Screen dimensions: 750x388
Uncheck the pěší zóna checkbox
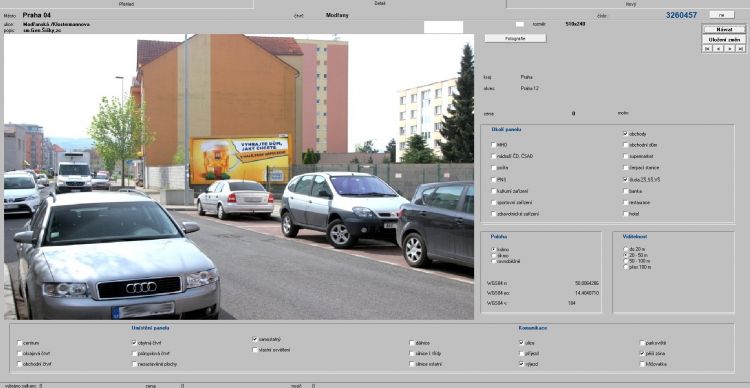[x=642, y=354]
